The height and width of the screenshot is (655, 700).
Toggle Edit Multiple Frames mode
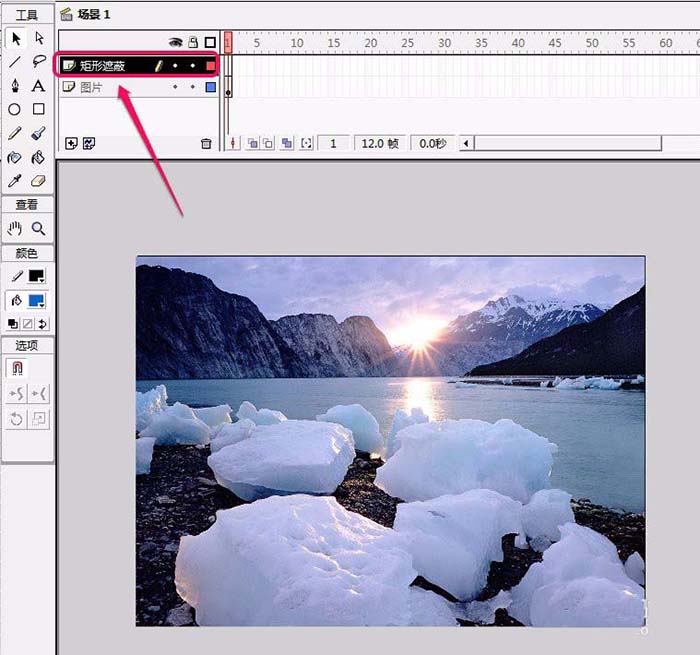point(287,143)
